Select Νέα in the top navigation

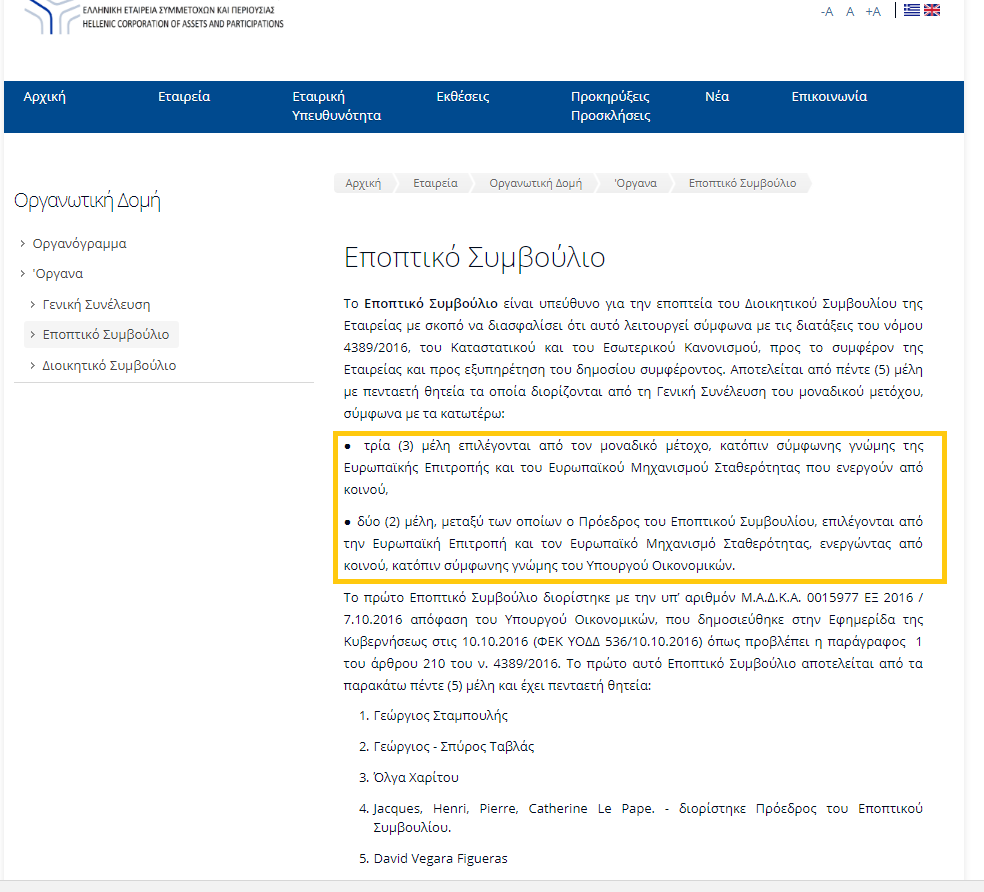click(717, 97)
